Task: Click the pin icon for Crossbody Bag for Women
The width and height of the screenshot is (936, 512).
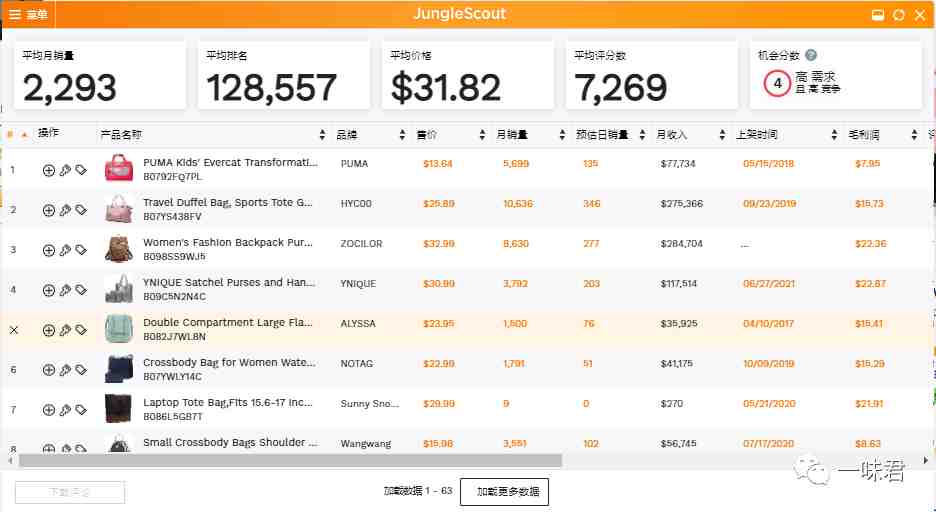Action: point(65,370)
